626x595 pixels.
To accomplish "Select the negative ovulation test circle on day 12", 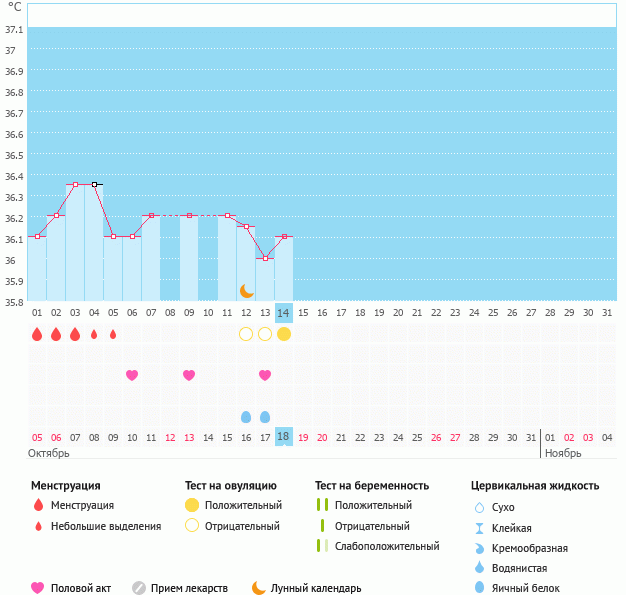I will 246,334.
